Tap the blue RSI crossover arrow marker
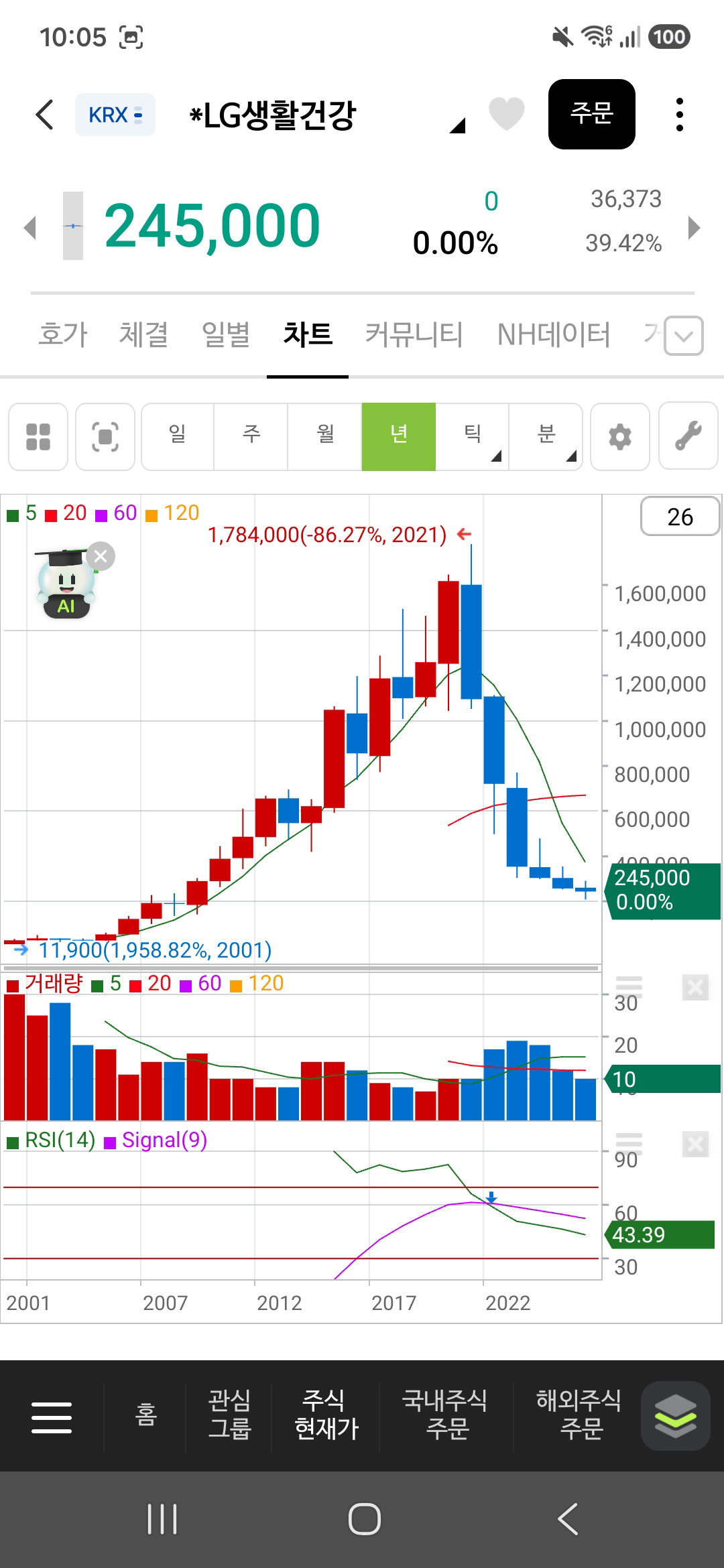Viewport: 724px width, 1568px height. pyautogui.click(x=491, y=1197)
